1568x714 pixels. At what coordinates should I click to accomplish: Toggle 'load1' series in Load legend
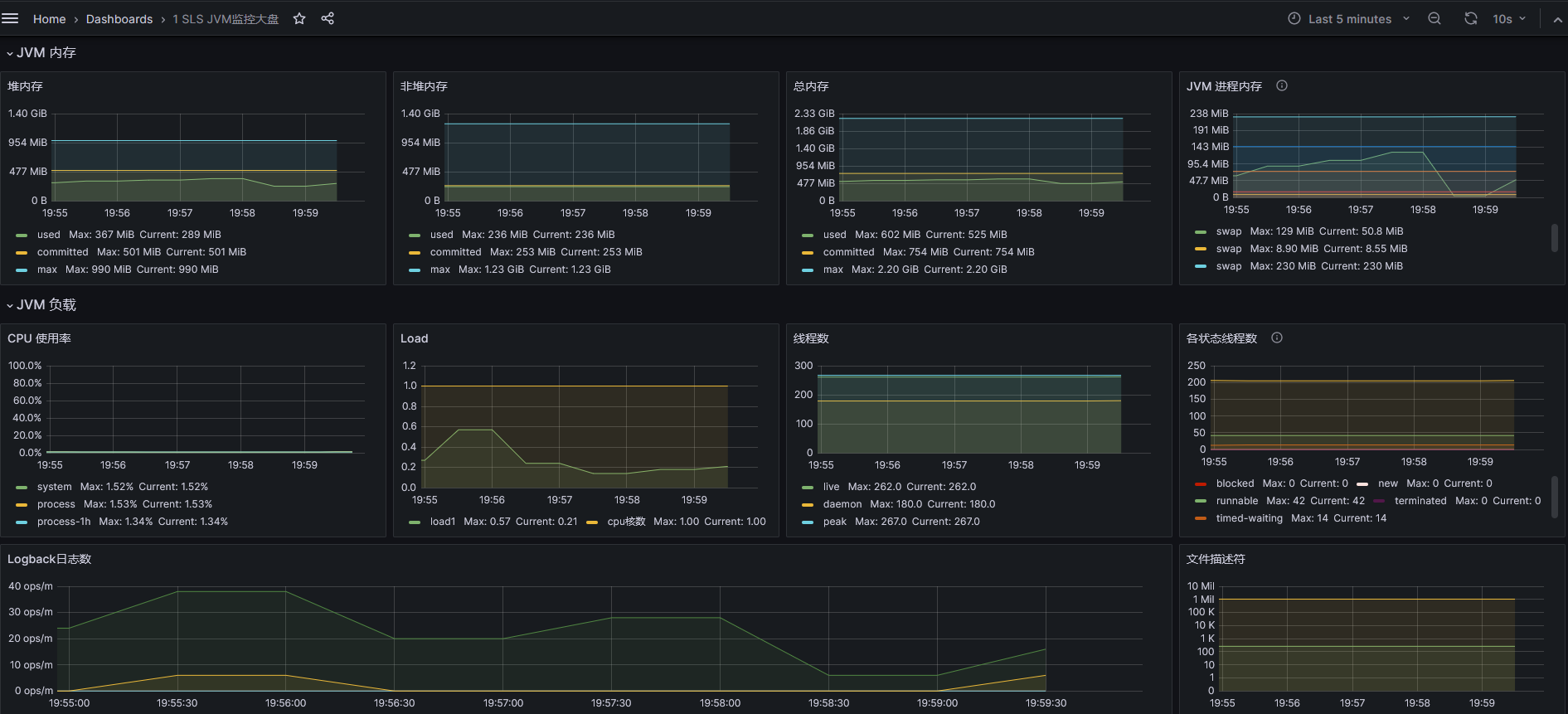(442, 522)
